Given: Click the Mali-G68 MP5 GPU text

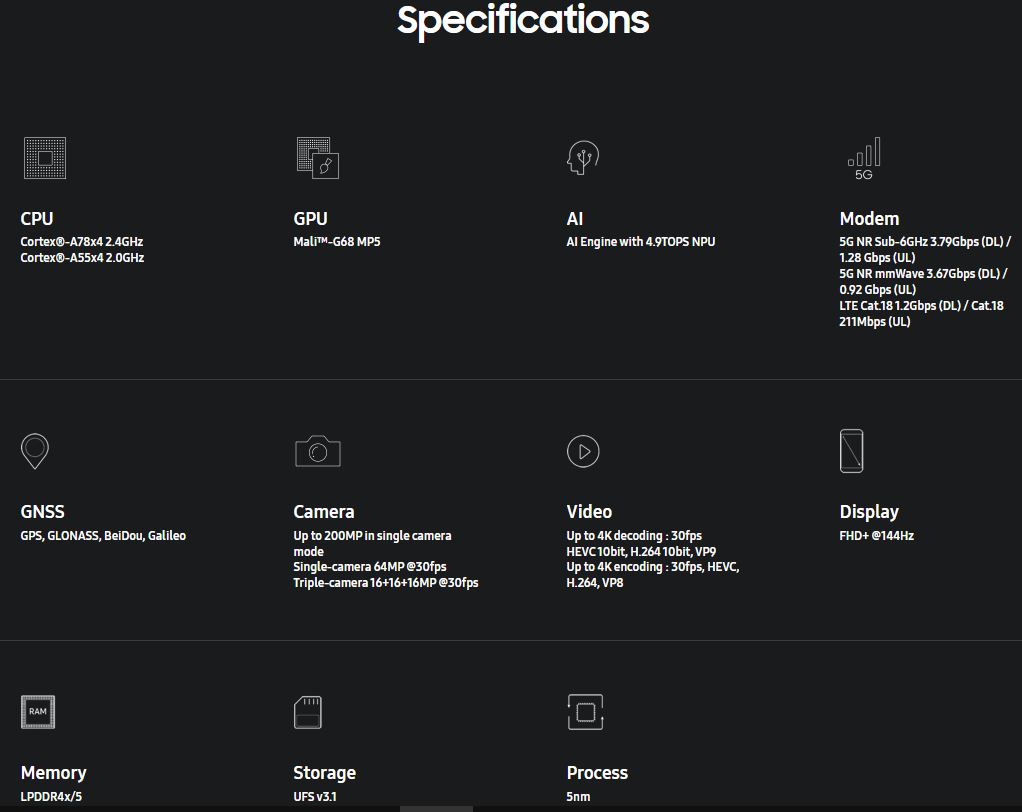Looking at the screenshot, I should click(x=337, y=242).
